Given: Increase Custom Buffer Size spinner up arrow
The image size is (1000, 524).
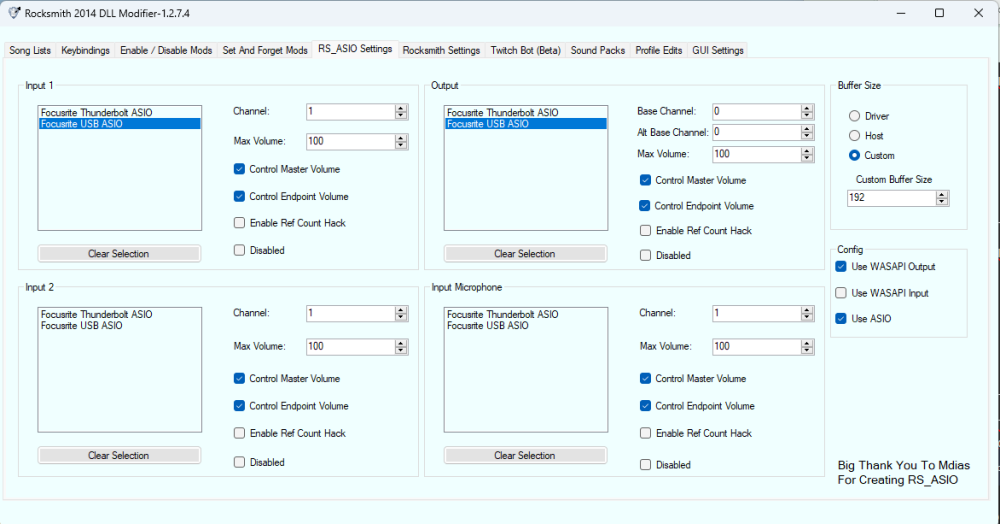Looking at the screenshot, I should click(942, 194).
